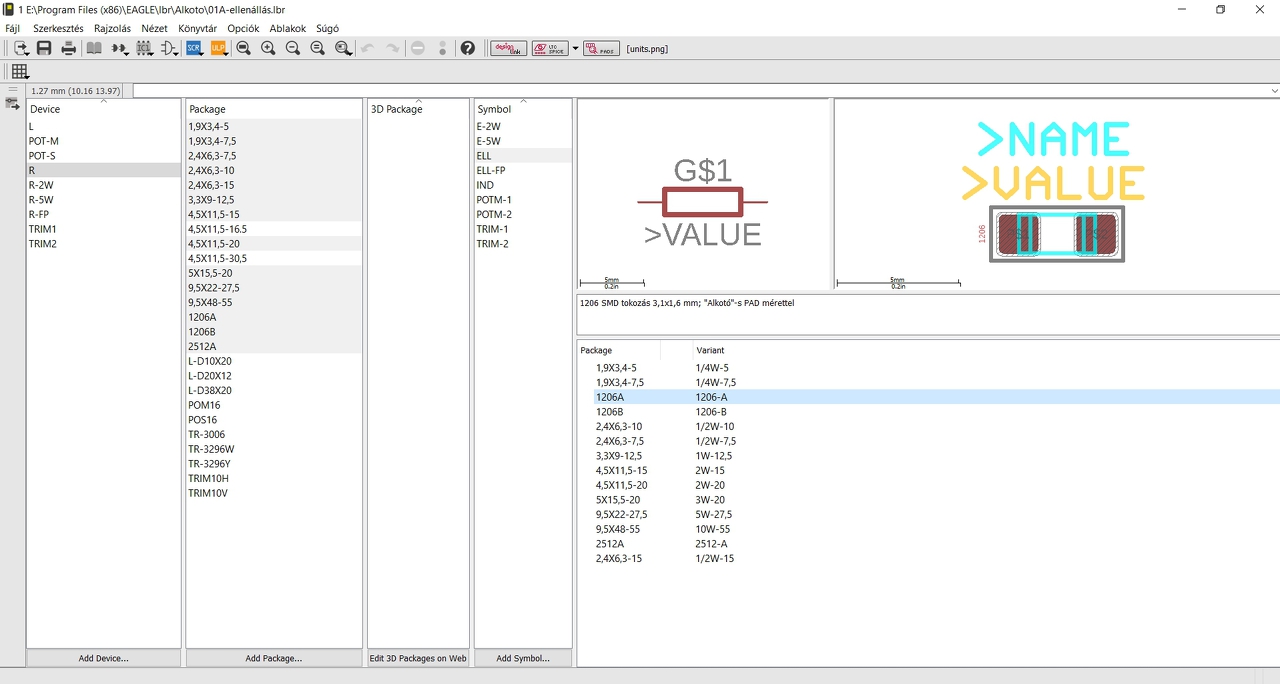
Task: Click the Add Device... button
Action: [x=104, y=658]
